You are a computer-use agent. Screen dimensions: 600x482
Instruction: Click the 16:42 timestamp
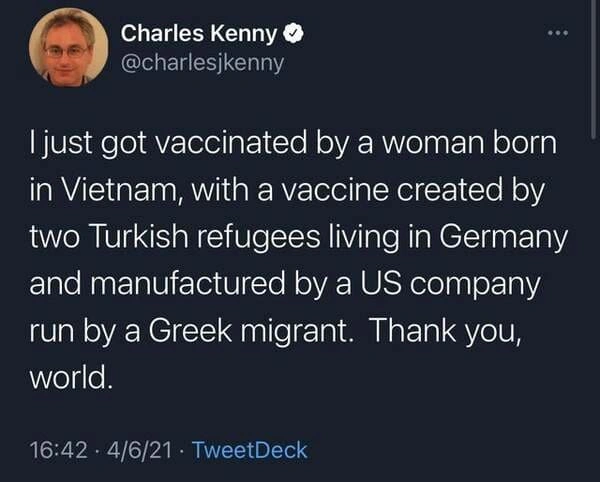tap(59, 450)
